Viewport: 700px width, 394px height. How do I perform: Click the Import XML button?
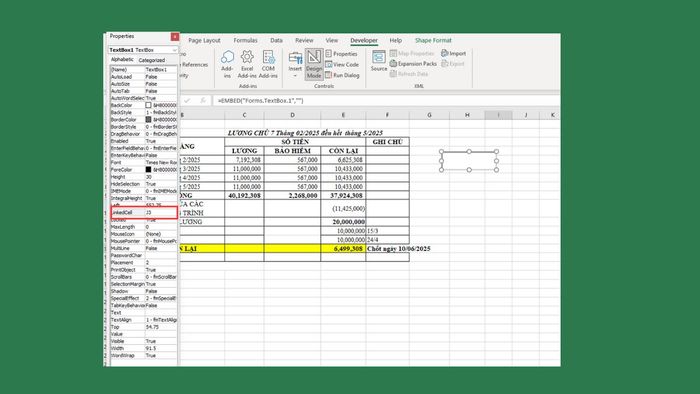pyautogui.click(x=454, y=53)
